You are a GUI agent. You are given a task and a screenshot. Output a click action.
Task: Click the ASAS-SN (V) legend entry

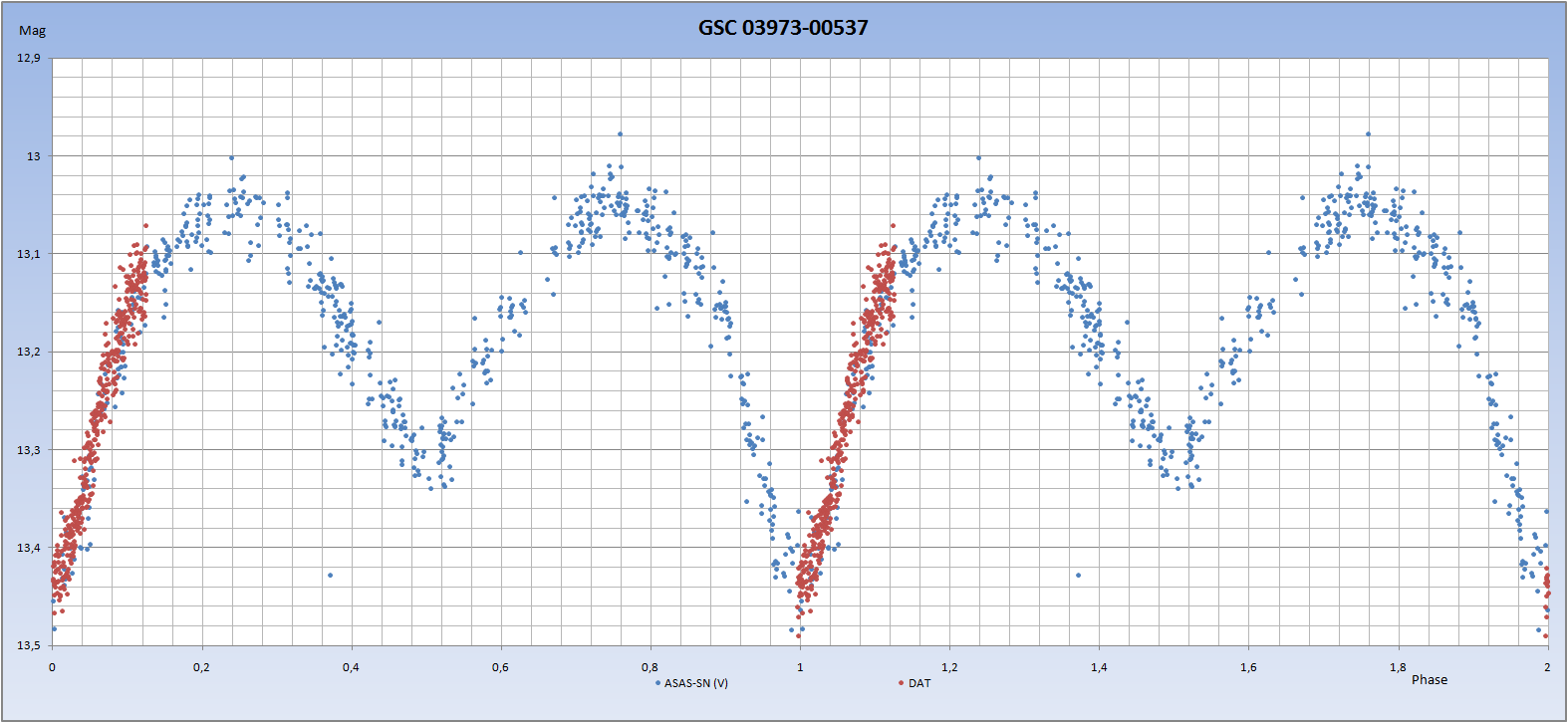[695, 683]
